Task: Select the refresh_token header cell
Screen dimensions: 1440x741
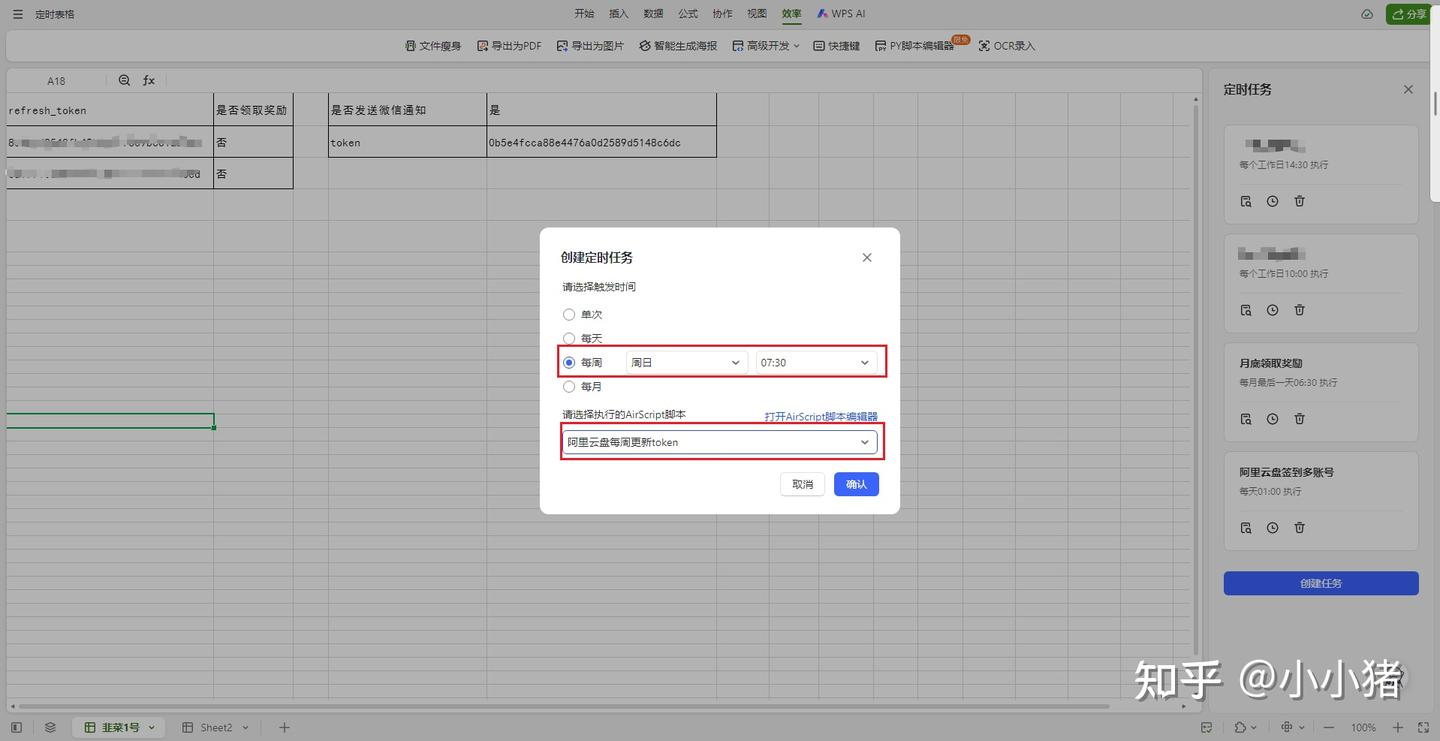Action: click(x=110, y=110)
